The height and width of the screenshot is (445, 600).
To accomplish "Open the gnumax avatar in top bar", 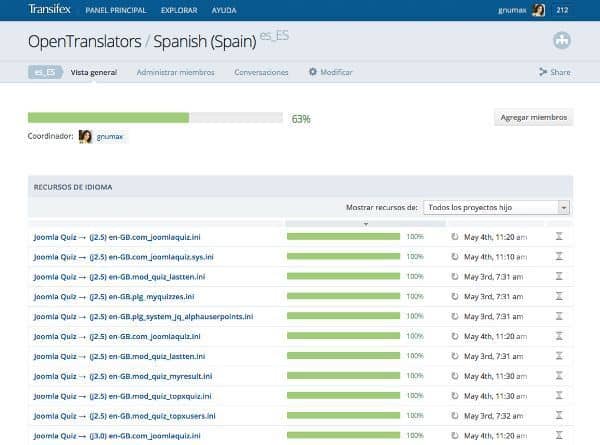I will pyautogui.click(x=539, y=10).
